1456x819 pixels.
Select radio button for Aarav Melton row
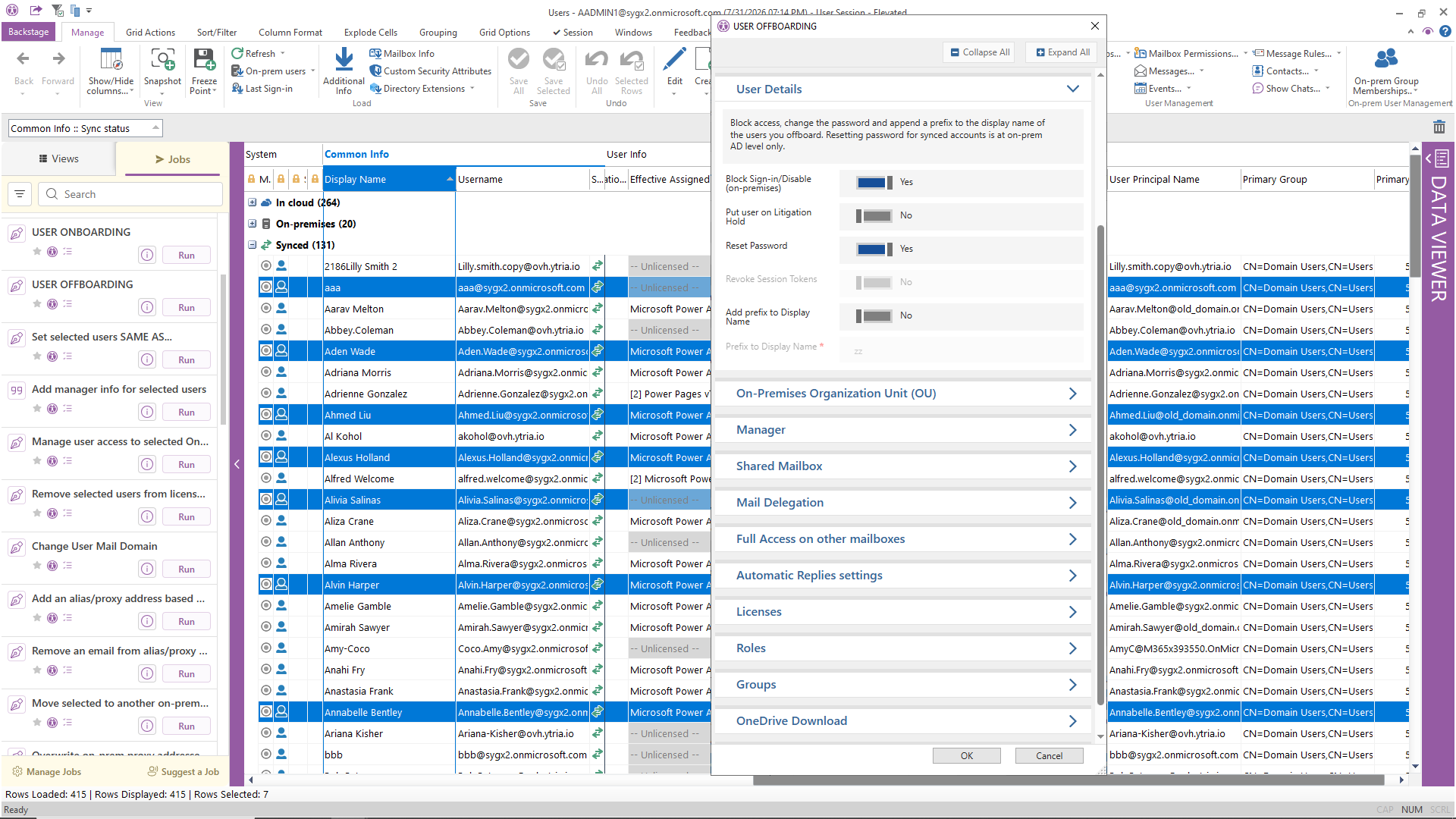(266, 309)
